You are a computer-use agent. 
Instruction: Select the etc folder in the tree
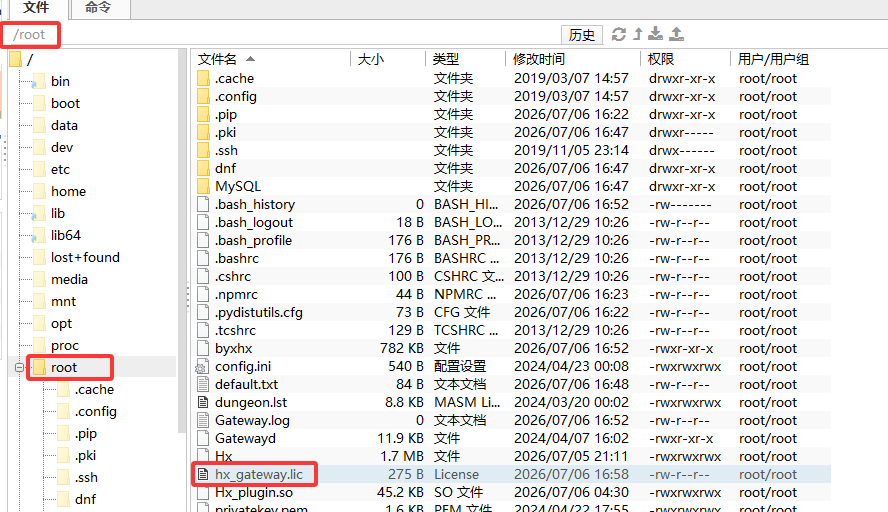60,170
